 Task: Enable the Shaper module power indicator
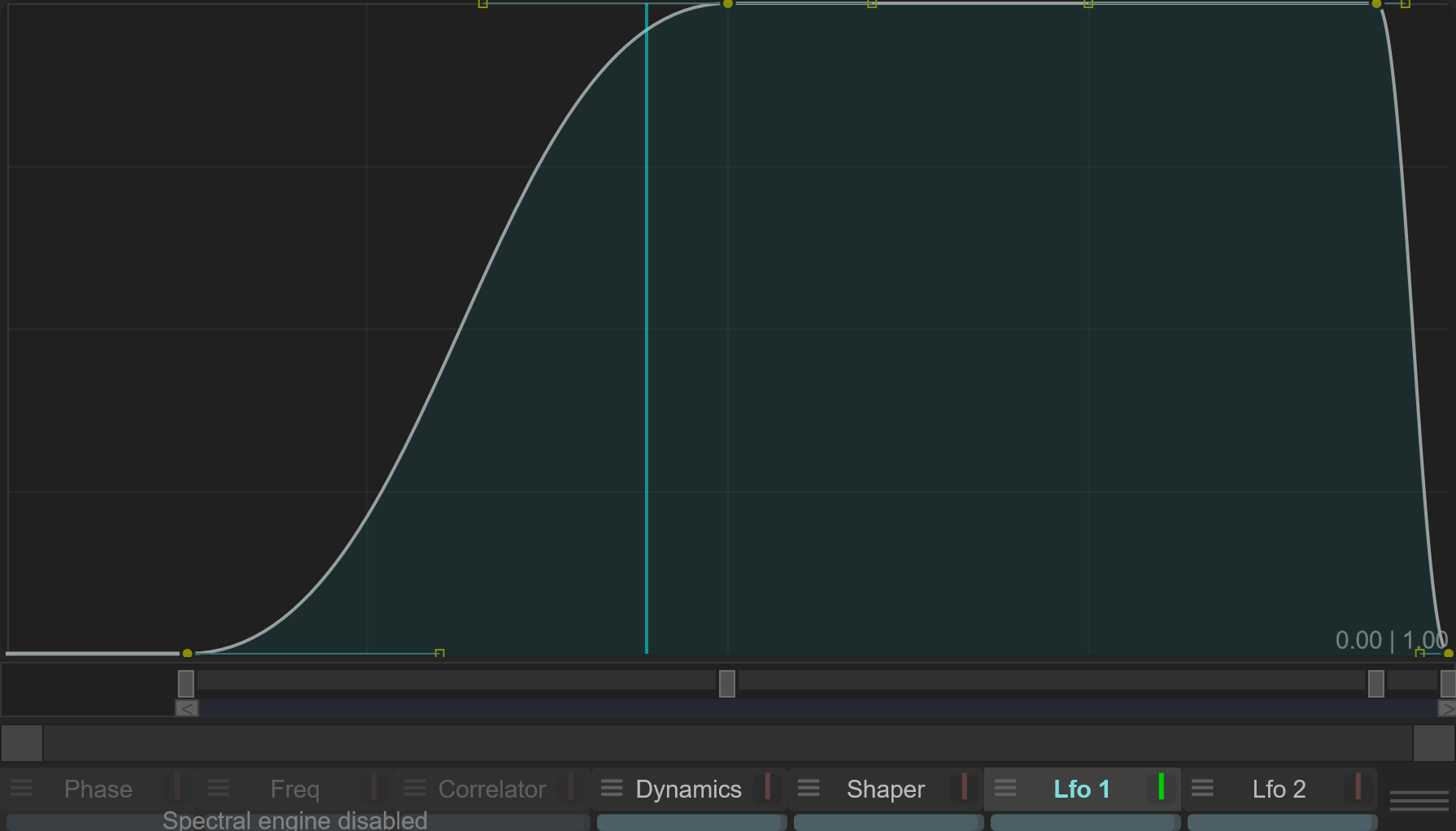[965, 787]
